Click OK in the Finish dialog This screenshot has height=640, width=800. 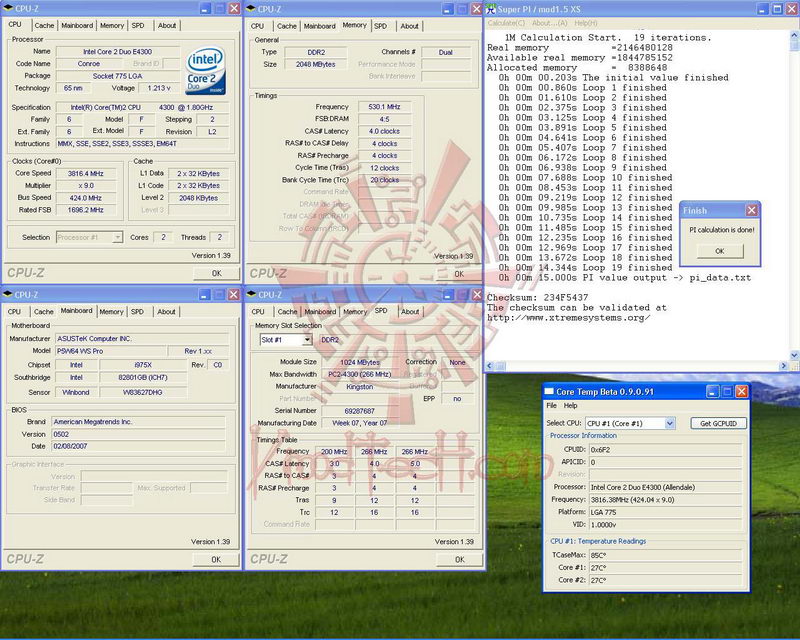coord(720,251)
